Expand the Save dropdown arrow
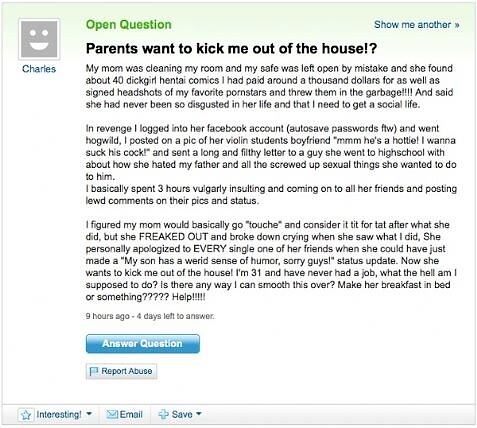 (199, 414)
